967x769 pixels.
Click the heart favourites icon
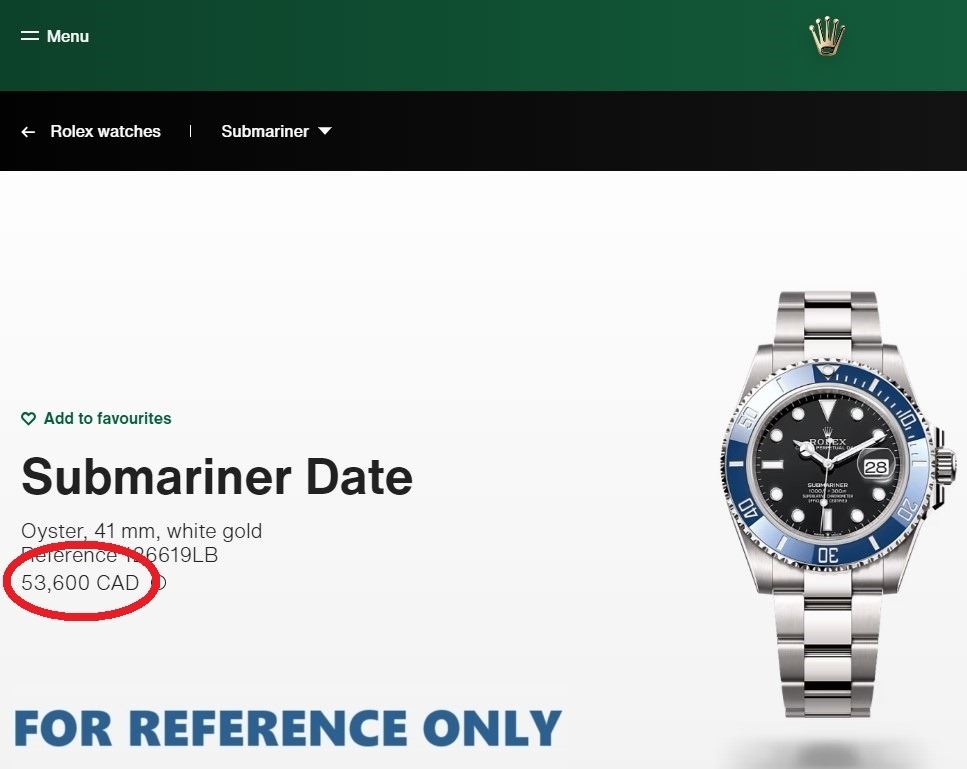(x=28, y=419)
